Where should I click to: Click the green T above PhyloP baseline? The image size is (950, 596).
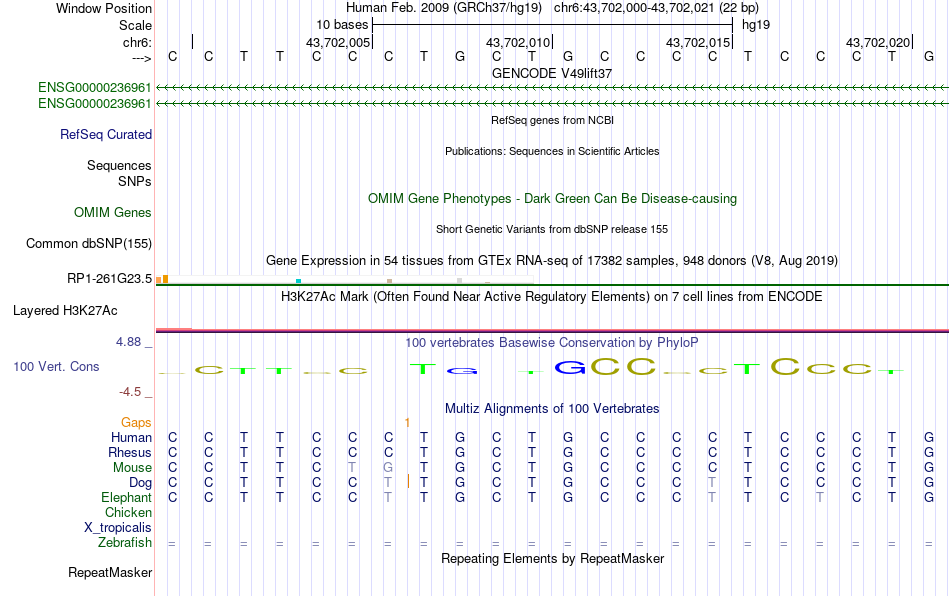click(423, 368)
